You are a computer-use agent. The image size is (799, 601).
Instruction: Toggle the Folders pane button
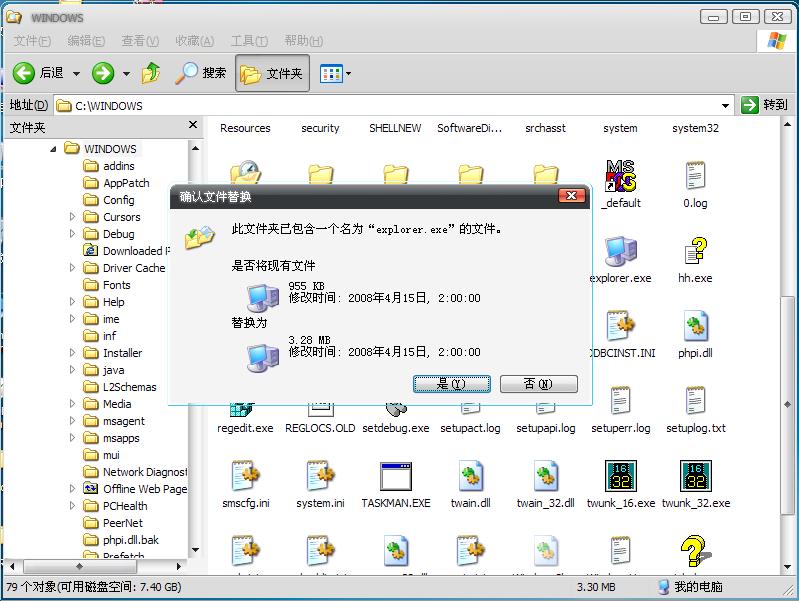272,73
